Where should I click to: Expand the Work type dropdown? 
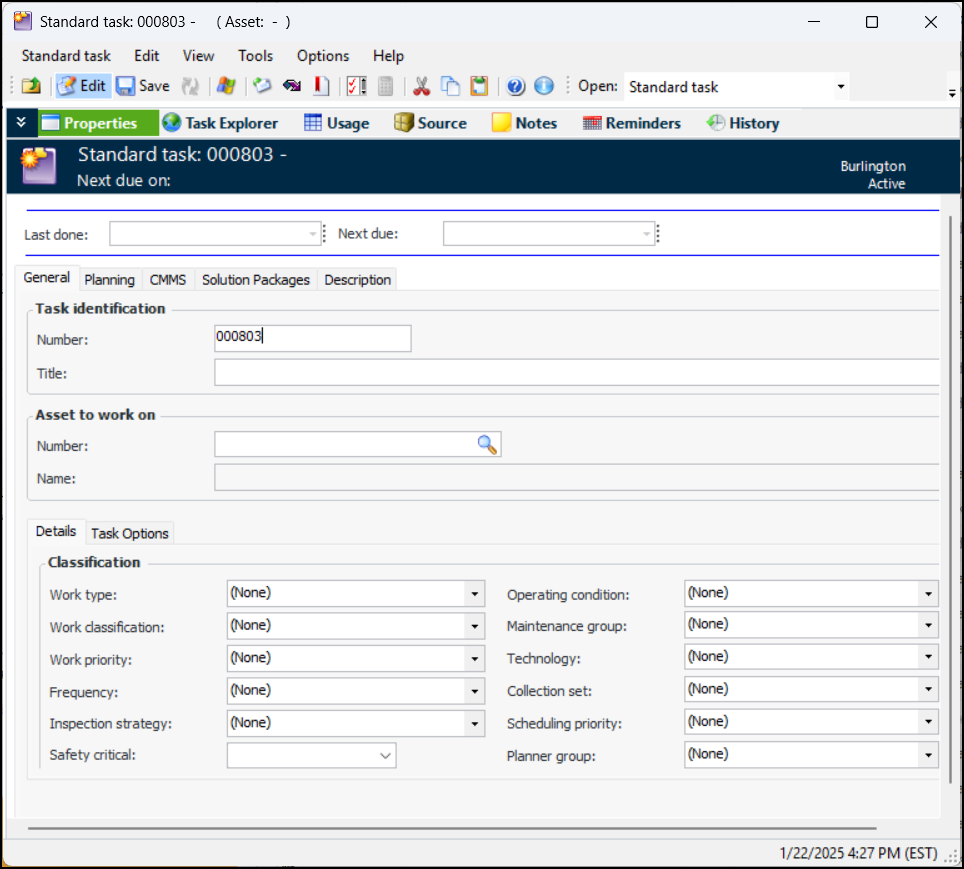(x=474, y=594)
